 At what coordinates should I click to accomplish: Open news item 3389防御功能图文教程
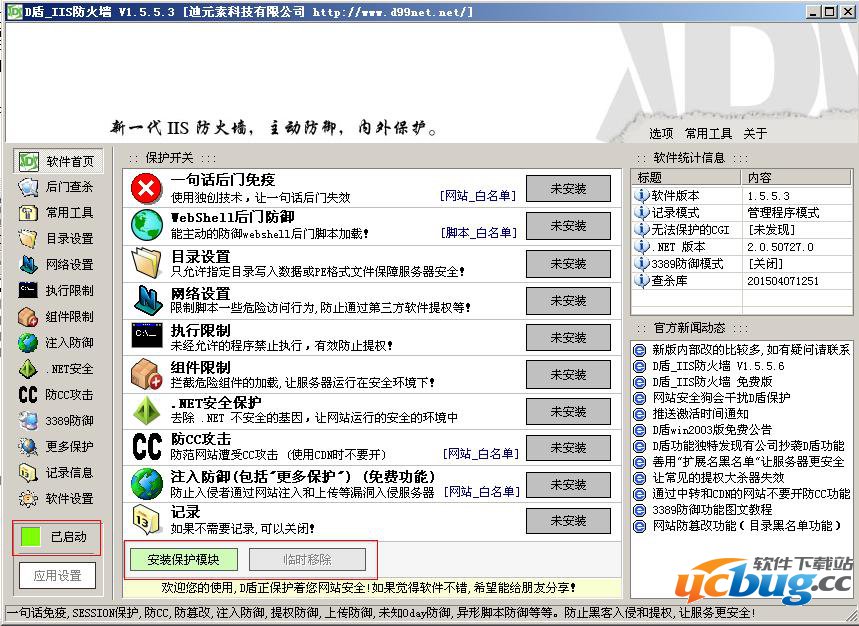pyautogui.click(x=712, y=509)
